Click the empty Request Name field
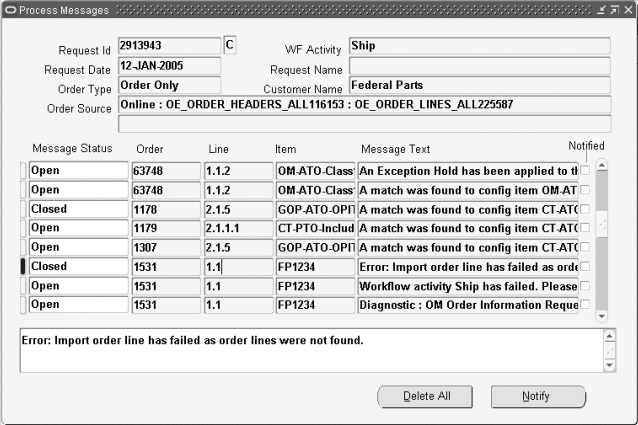 pos(480,65)
